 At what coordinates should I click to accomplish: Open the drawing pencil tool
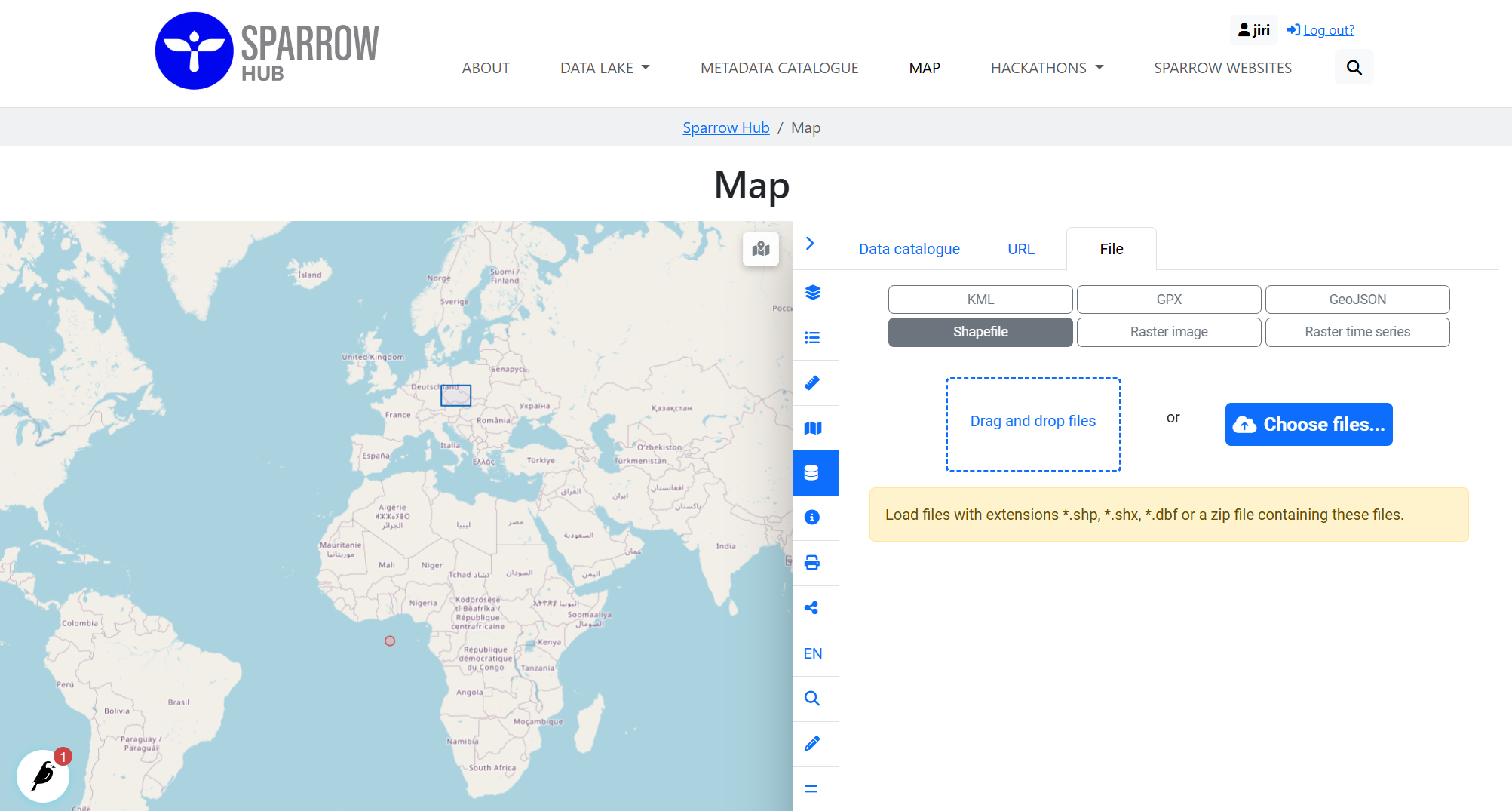(814, 744)
